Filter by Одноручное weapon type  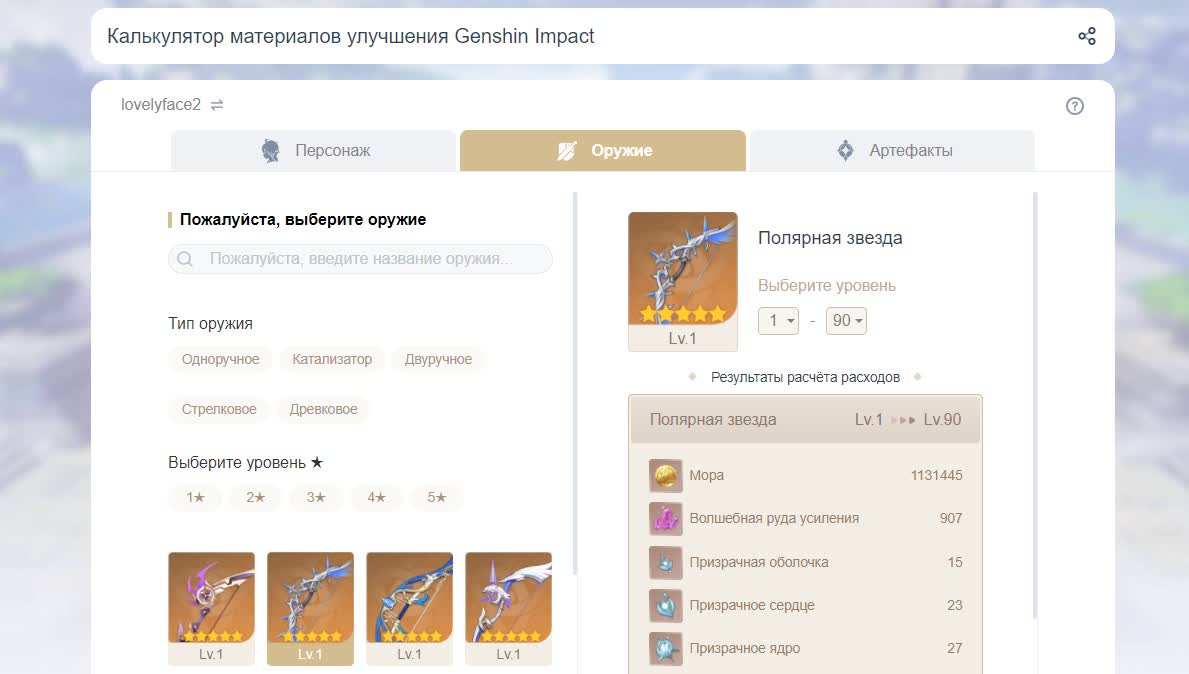click(221, 359)
